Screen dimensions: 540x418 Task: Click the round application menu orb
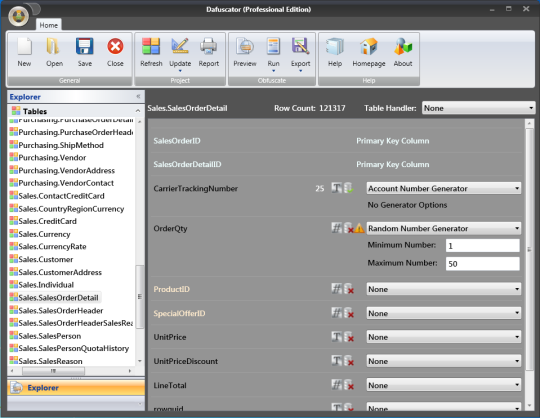19,16
